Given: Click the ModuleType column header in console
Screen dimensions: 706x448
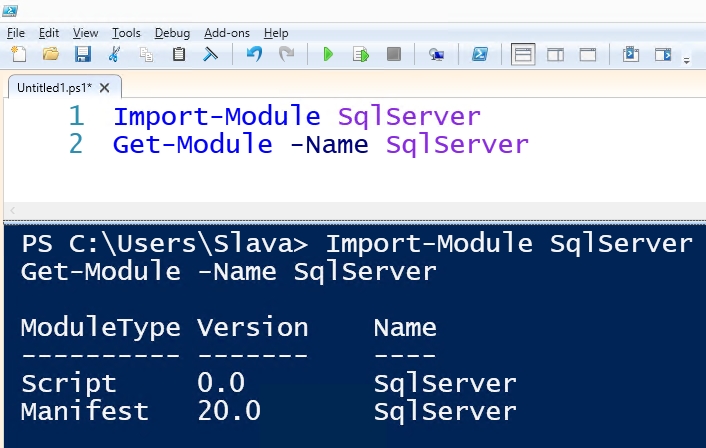Looking at the screenshot, I should coord(101,328).
